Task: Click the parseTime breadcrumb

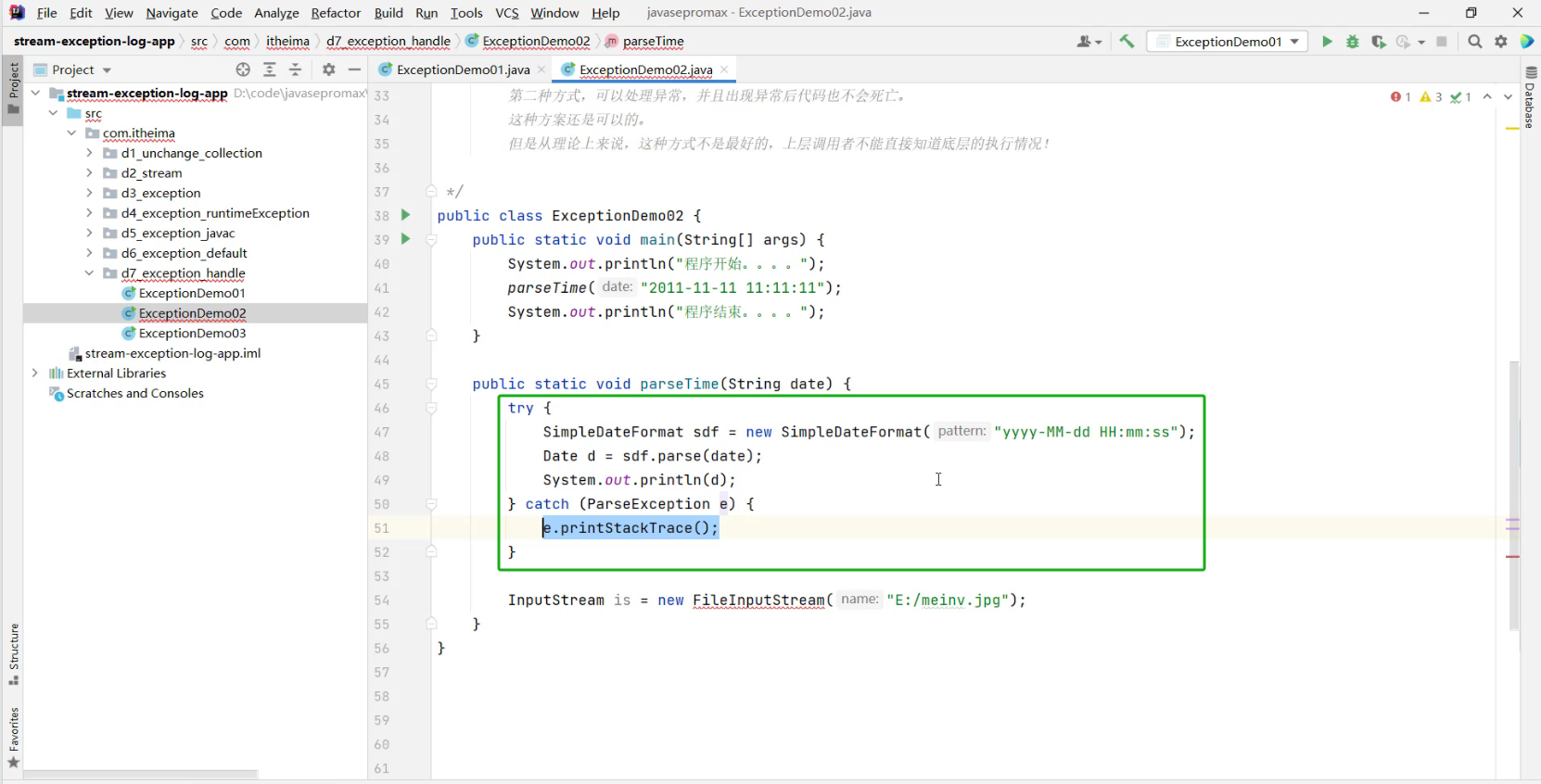Action: tap(653, 42)
